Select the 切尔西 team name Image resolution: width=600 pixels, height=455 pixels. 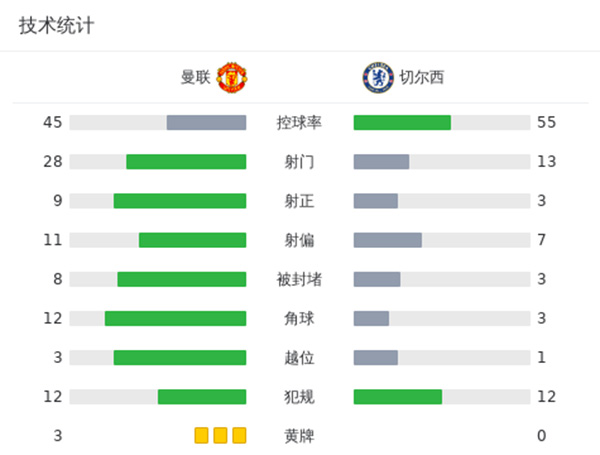(422, 77)
